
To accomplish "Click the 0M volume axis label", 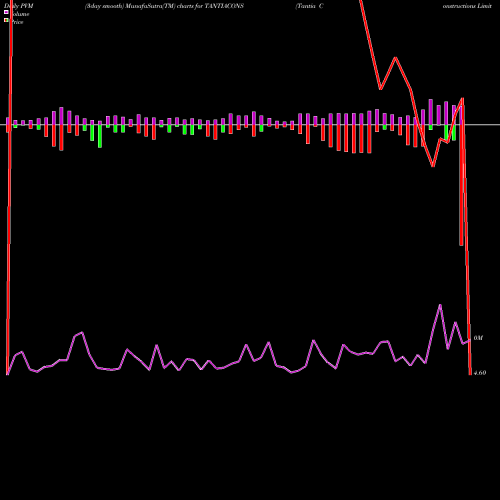I will [478, 338].
